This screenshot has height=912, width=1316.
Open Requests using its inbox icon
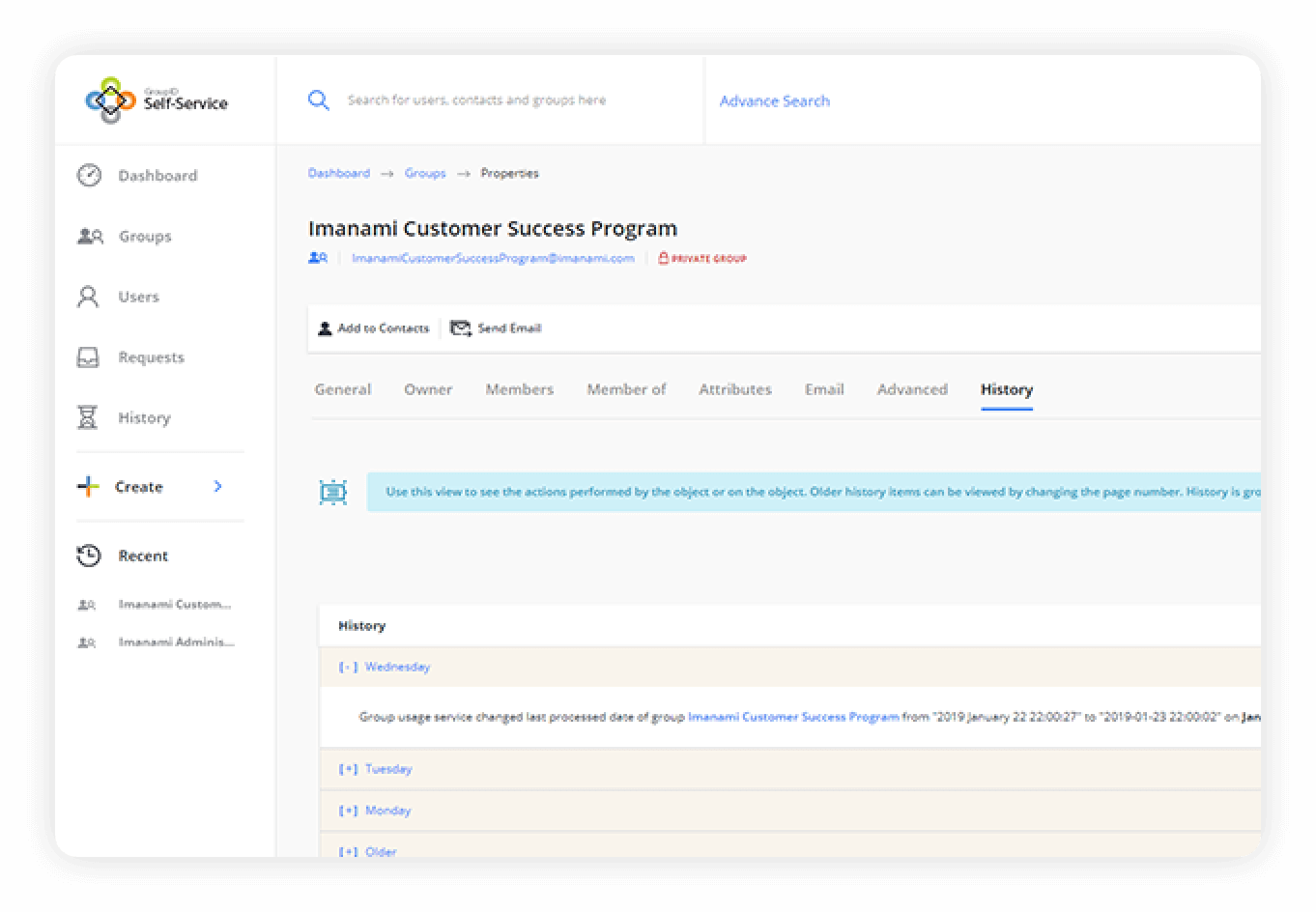pos(89,356)
